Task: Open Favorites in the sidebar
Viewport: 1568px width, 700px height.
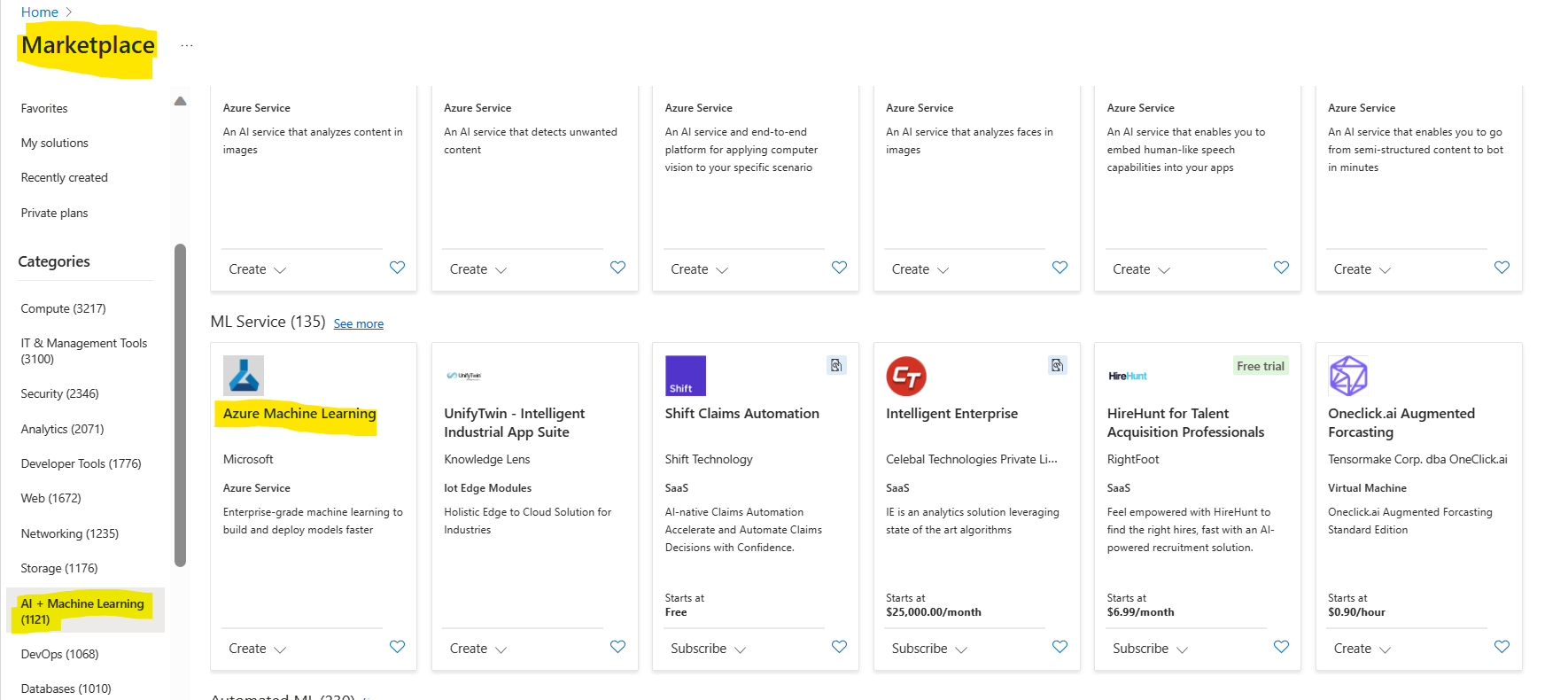Action: click(44, 108)
